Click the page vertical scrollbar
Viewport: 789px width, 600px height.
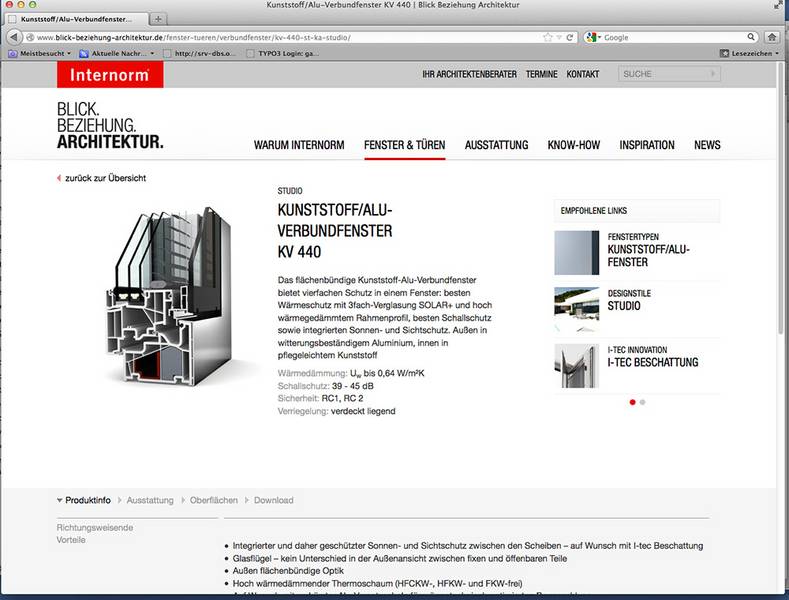point(780,197)
